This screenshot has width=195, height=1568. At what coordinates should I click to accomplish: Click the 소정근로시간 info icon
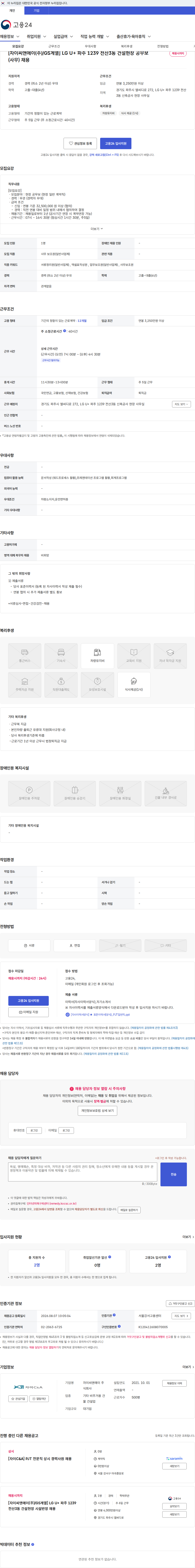65,331
